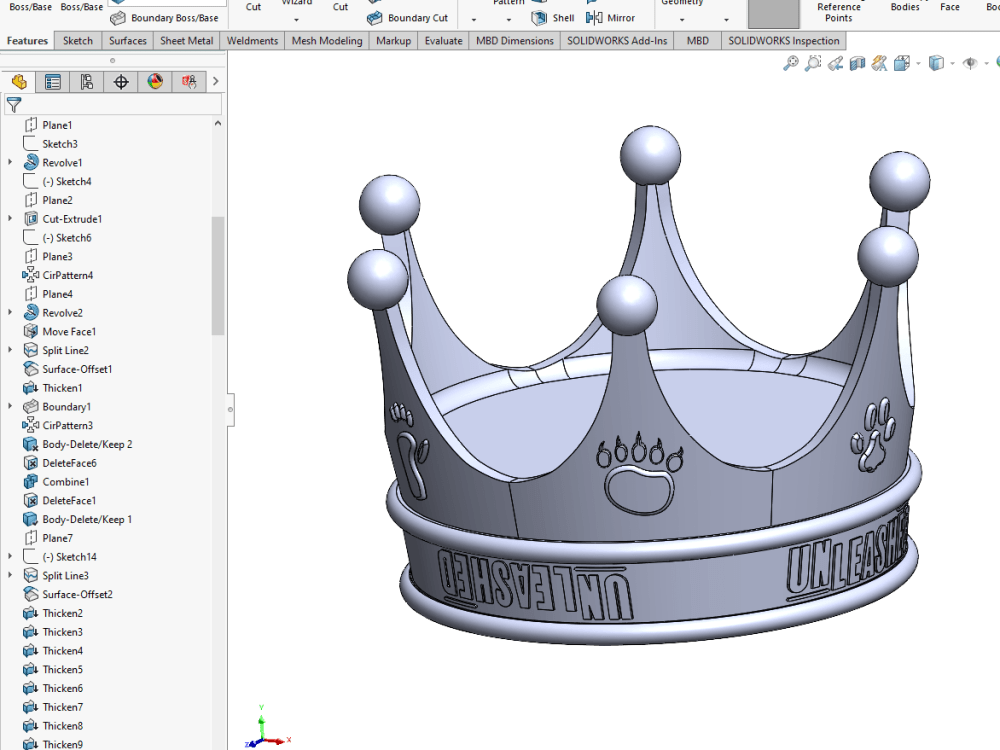Open the Hide/Show Items dropdown arrow

click(986, 63)
